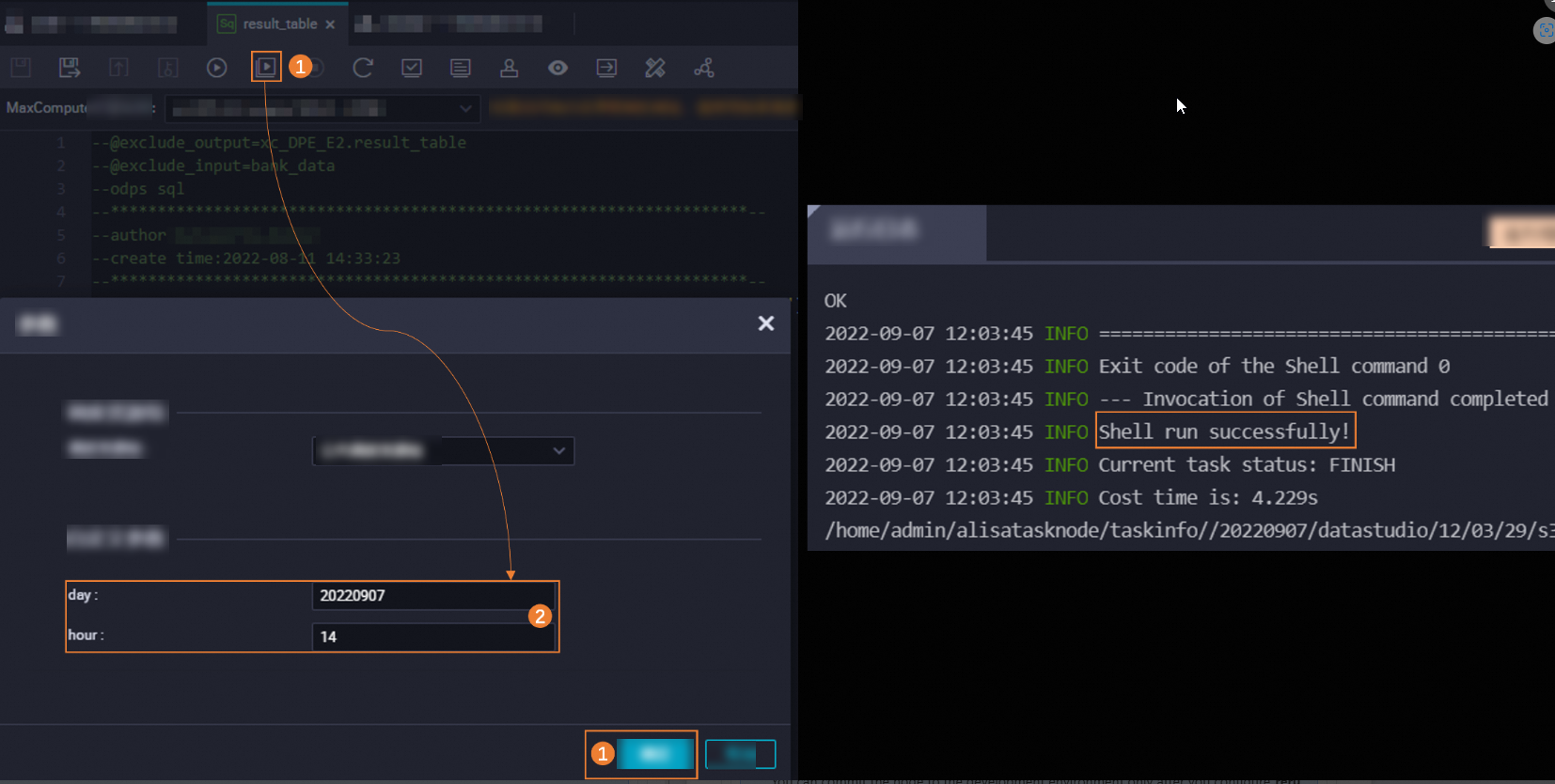Screen dimensions: 1555x784
Task: Click the person toolbar icon
Action: click(509, 68)
